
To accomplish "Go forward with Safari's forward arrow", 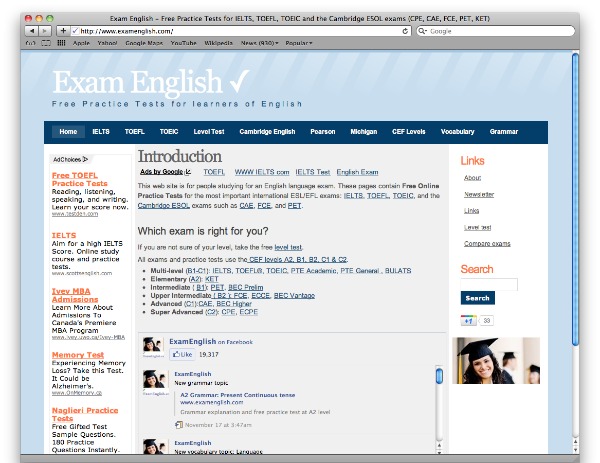I will point(45,31).
